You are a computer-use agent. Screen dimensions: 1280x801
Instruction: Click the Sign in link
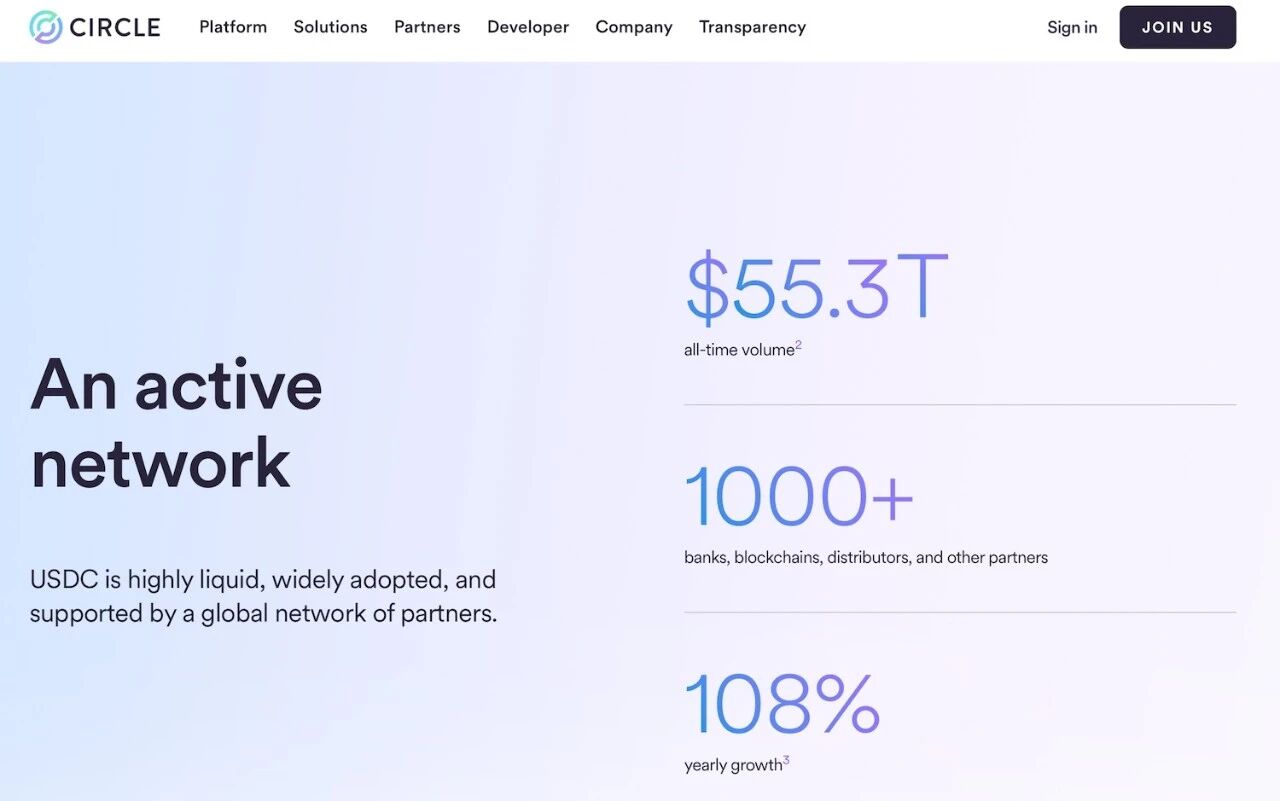(1072, 27)
